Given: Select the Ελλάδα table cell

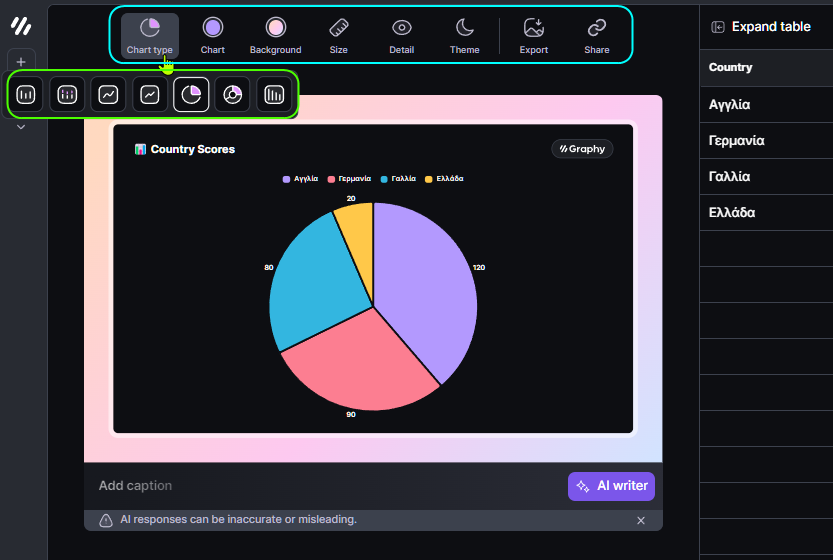Looking at the screenshot, I should [x=766, y=213].
